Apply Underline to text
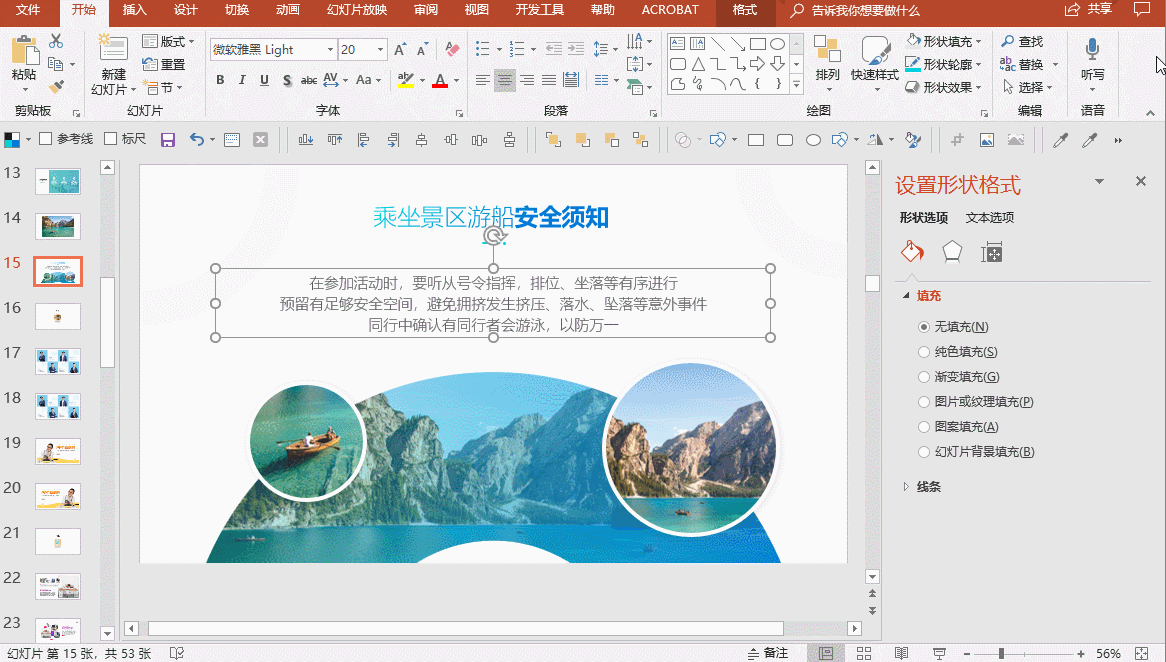 264,80
